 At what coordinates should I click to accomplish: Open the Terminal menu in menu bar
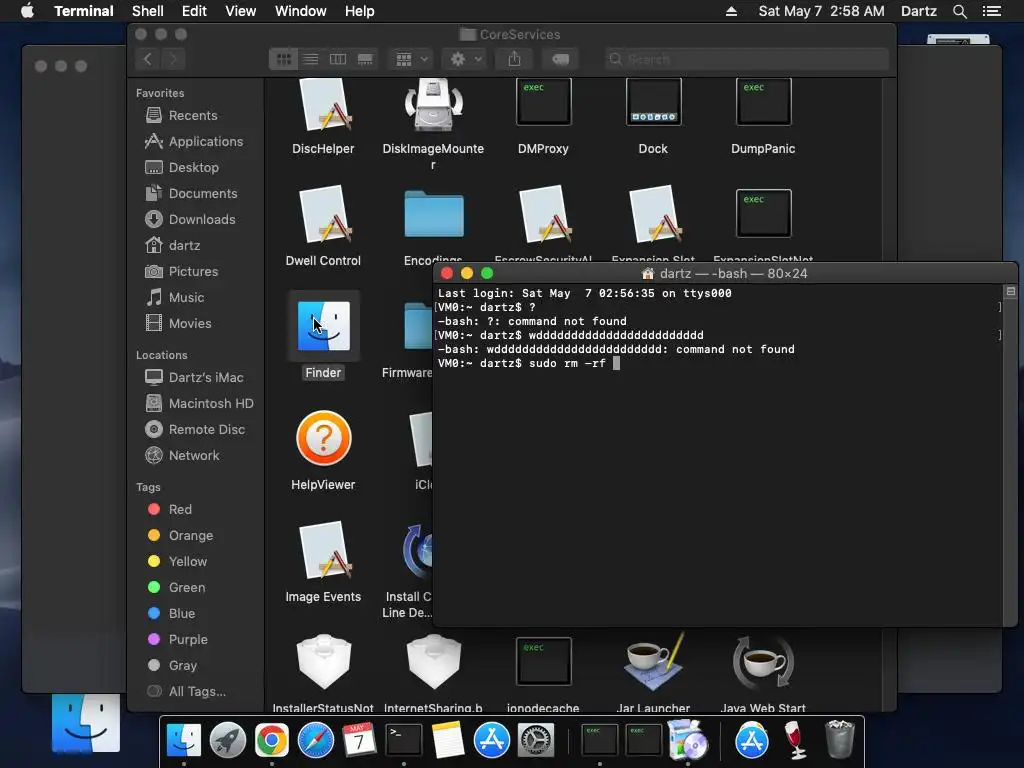84,11
